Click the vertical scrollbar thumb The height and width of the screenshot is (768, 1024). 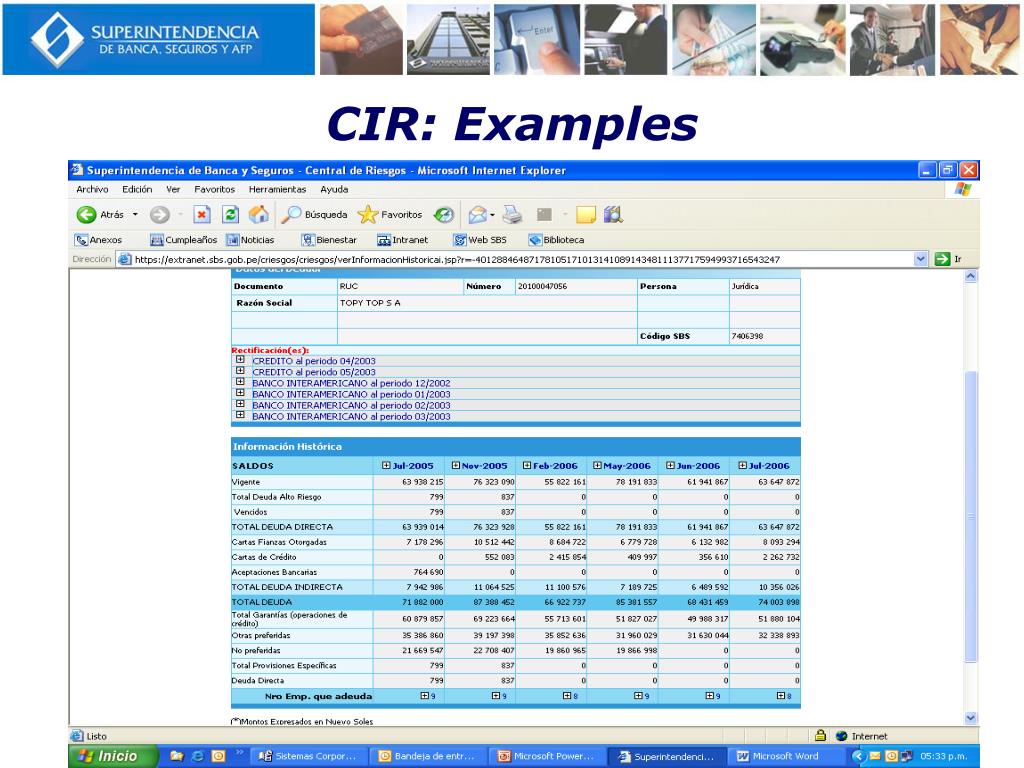[x=970, y=516]
